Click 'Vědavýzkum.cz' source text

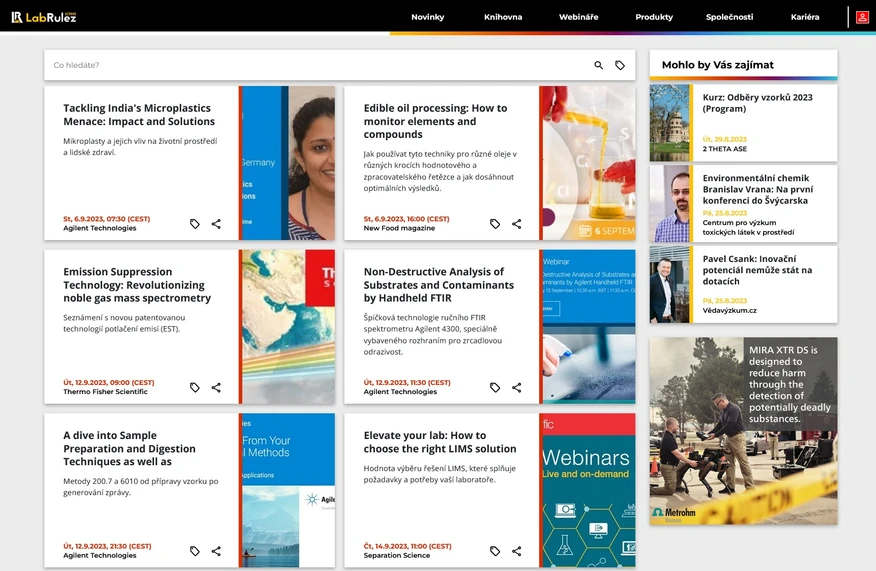pos(730,311)
